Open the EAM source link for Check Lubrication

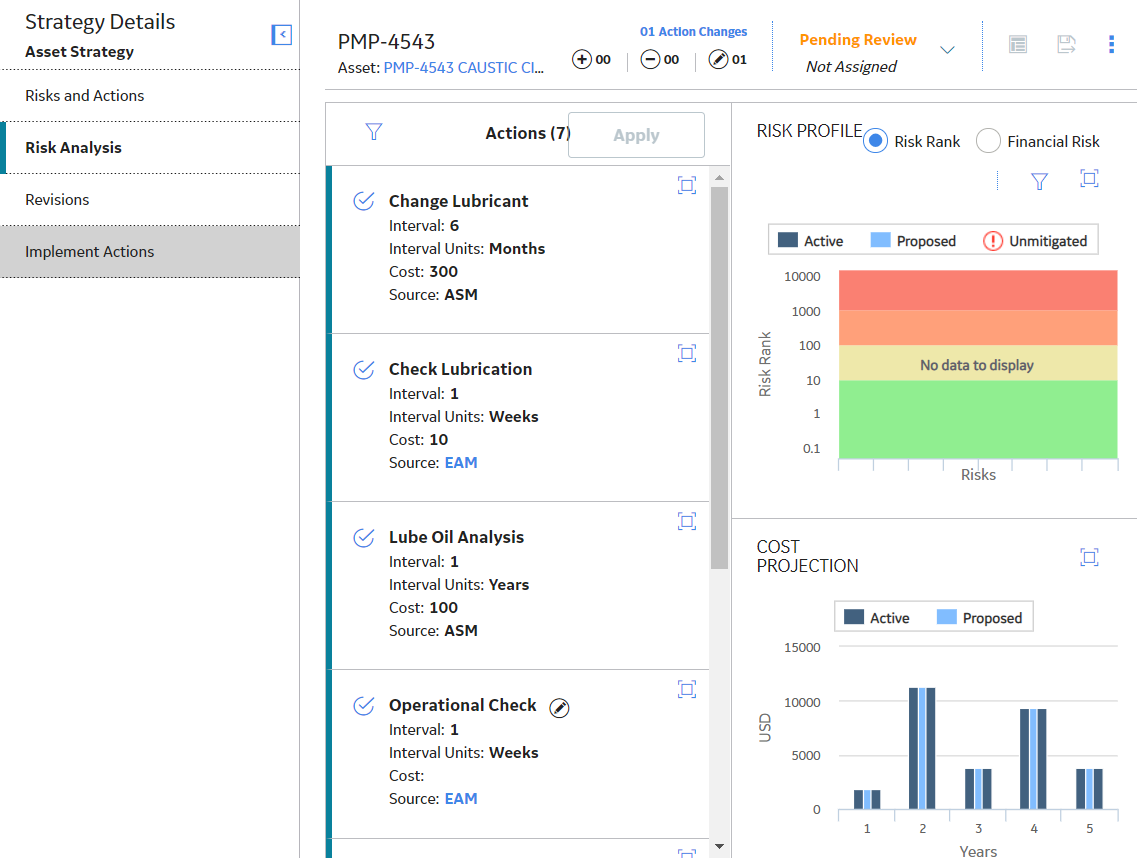[461, 463]
